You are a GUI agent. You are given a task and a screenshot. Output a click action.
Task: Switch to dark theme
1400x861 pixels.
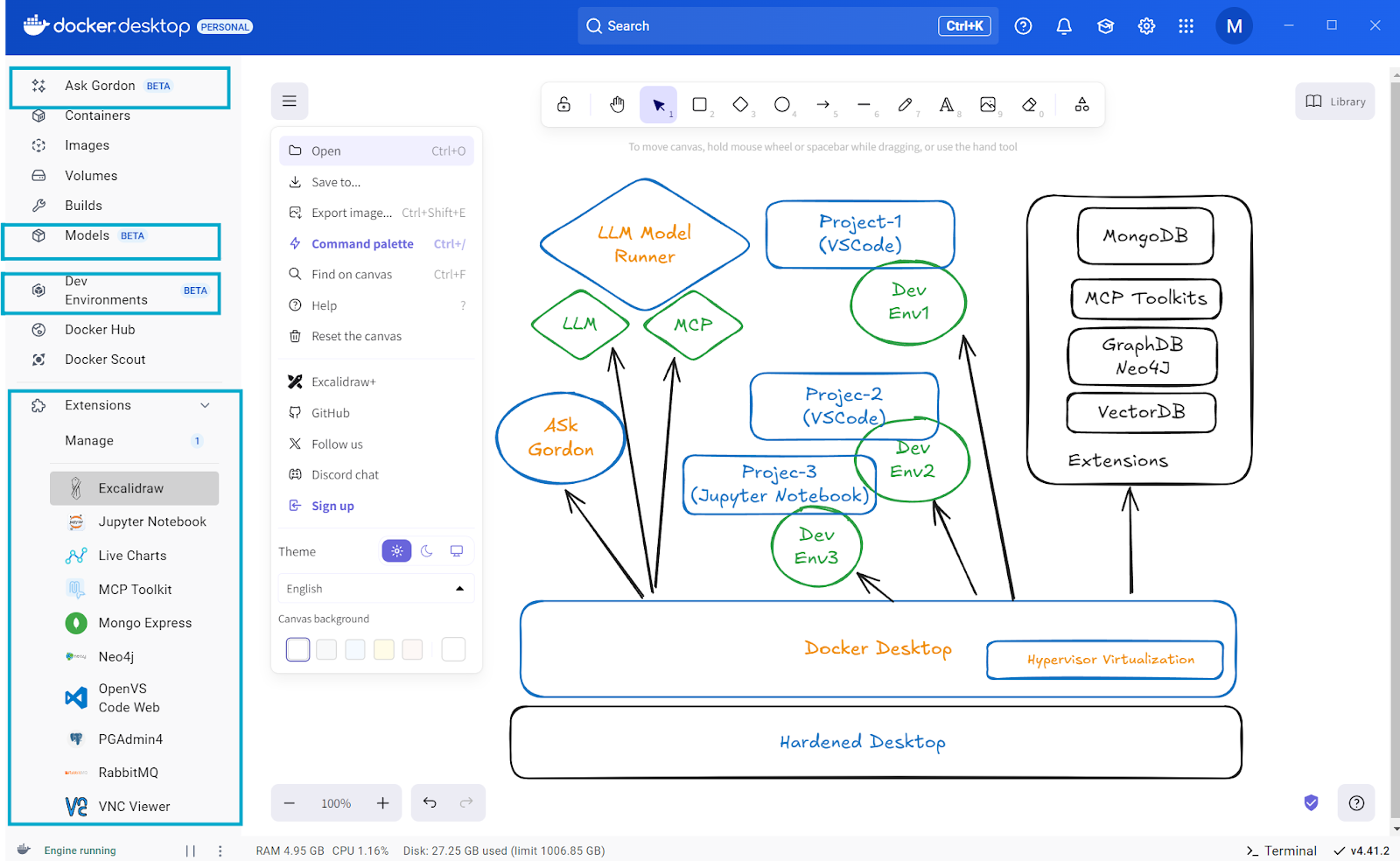tap(426, 551)
